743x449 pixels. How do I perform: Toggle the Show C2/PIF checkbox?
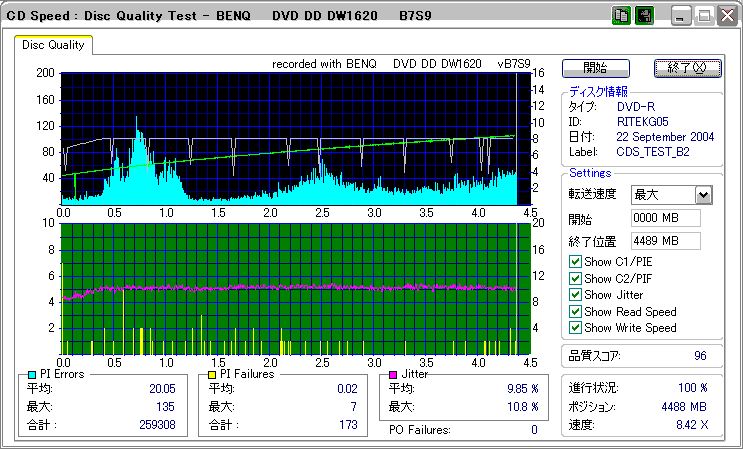(575, 278)
